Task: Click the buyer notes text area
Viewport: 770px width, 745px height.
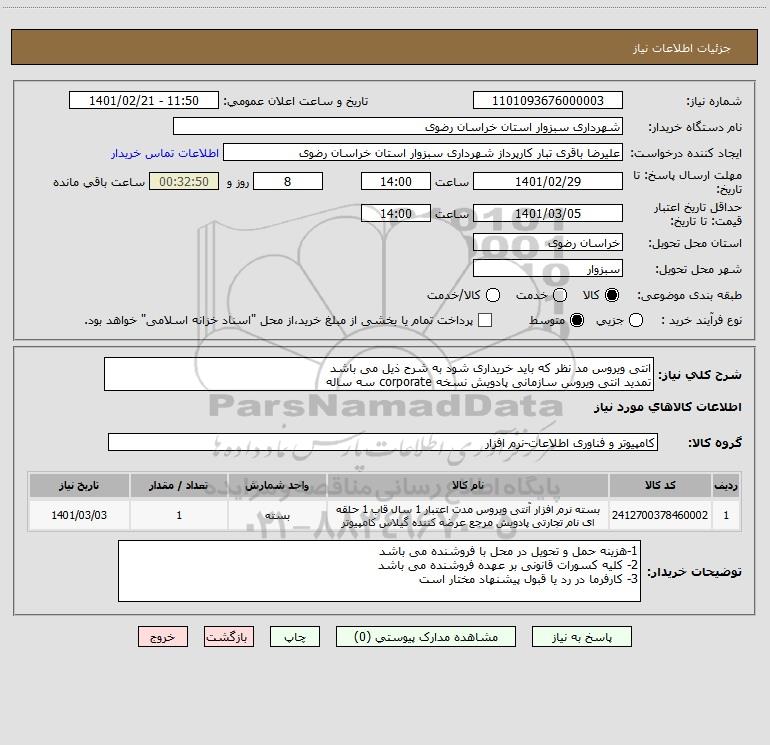Action: (379, 571)
